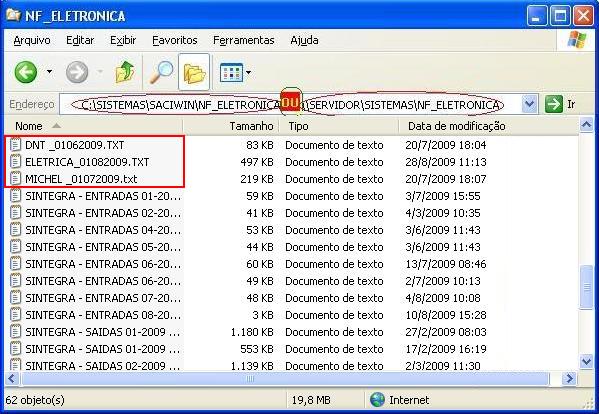
Task: Open the Ferramentas menu
Action: [x=244, y=40]
